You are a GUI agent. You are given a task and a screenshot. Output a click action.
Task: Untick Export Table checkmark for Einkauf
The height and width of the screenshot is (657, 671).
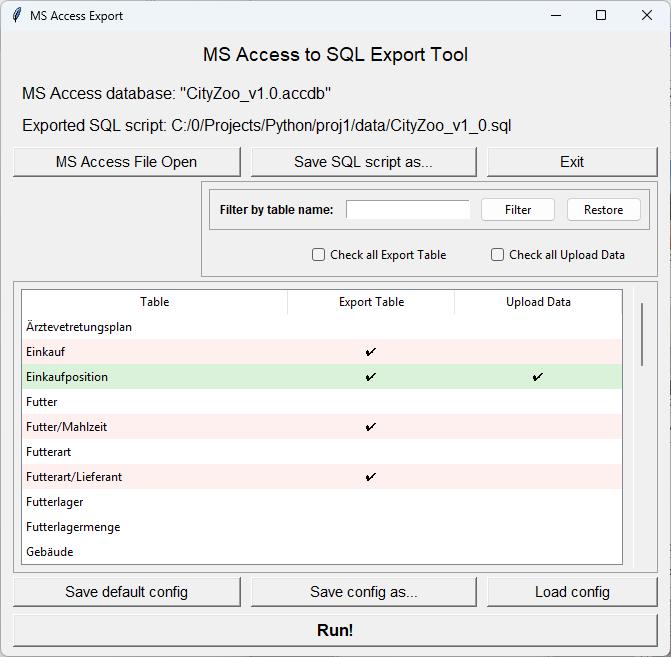(x=371, y=352)
